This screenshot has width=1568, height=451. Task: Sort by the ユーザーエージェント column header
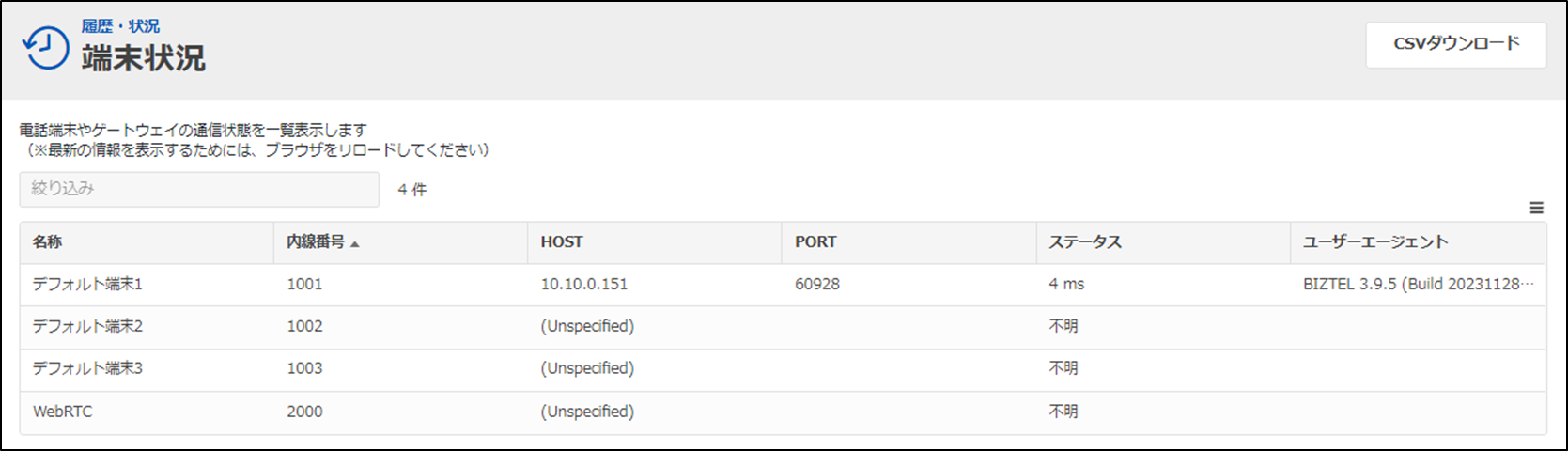click(x=1375, y=242)
